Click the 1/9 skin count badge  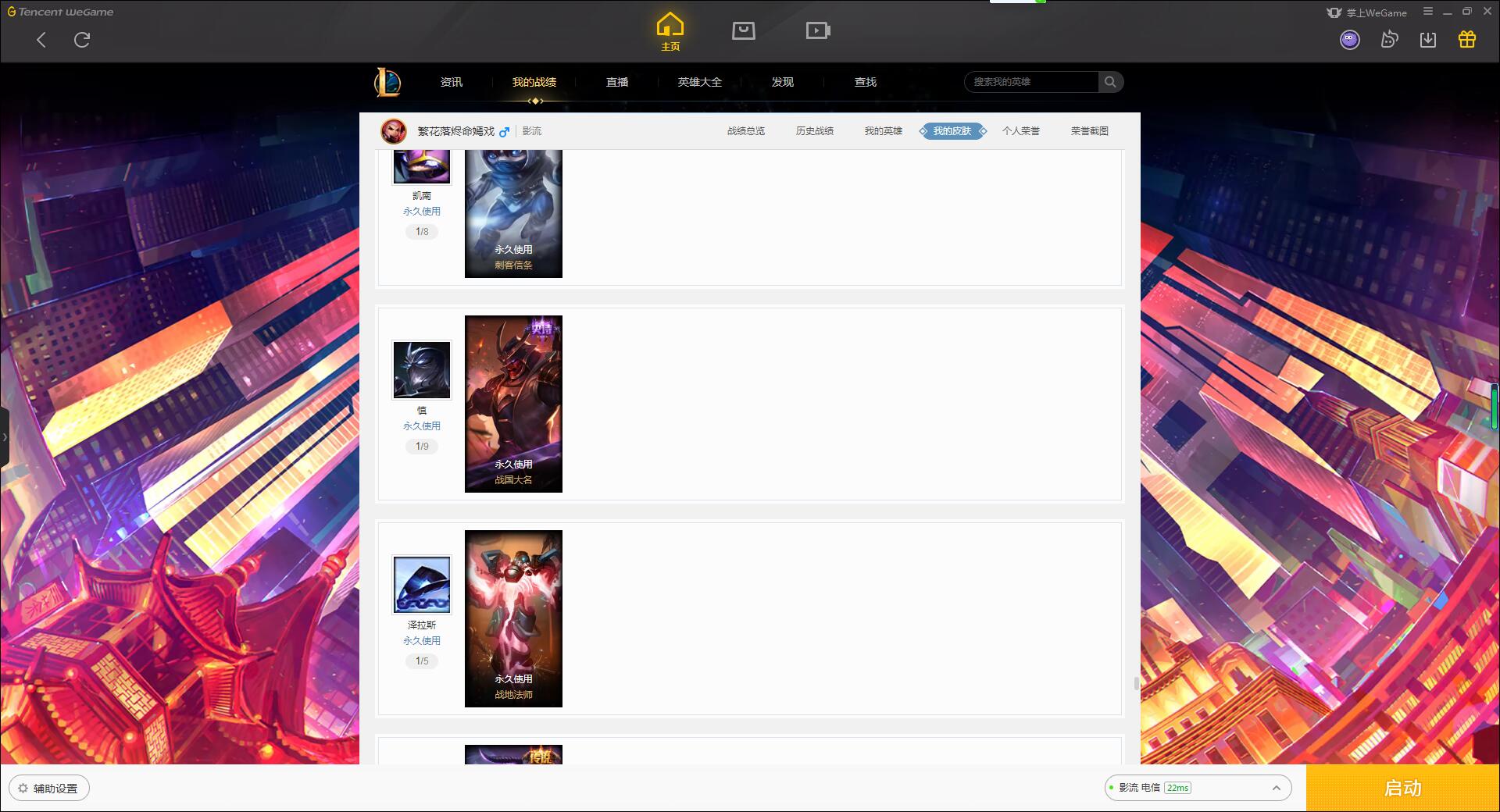[422, 447]
